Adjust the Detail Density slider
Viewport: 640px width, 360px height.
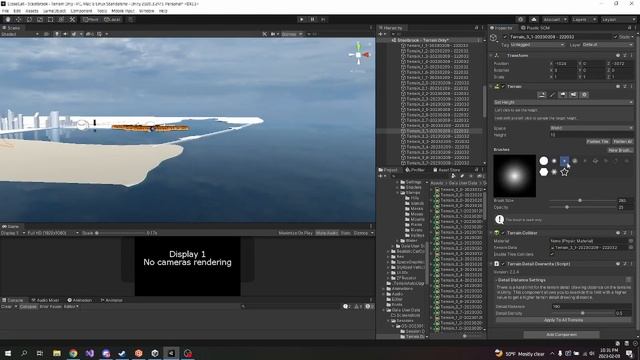[x=582, y=313]
